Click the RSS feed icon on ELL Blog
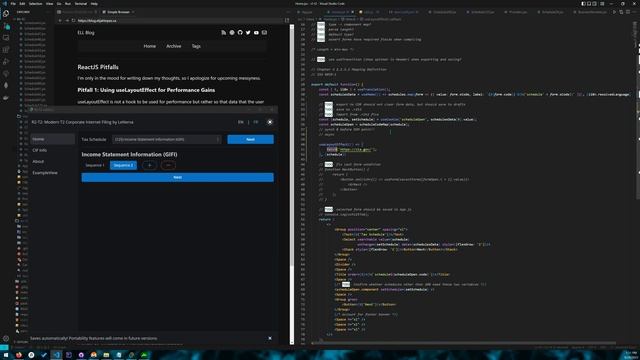Screen dimensions: 640x360 pyautogui.click(x=224, y=33)
